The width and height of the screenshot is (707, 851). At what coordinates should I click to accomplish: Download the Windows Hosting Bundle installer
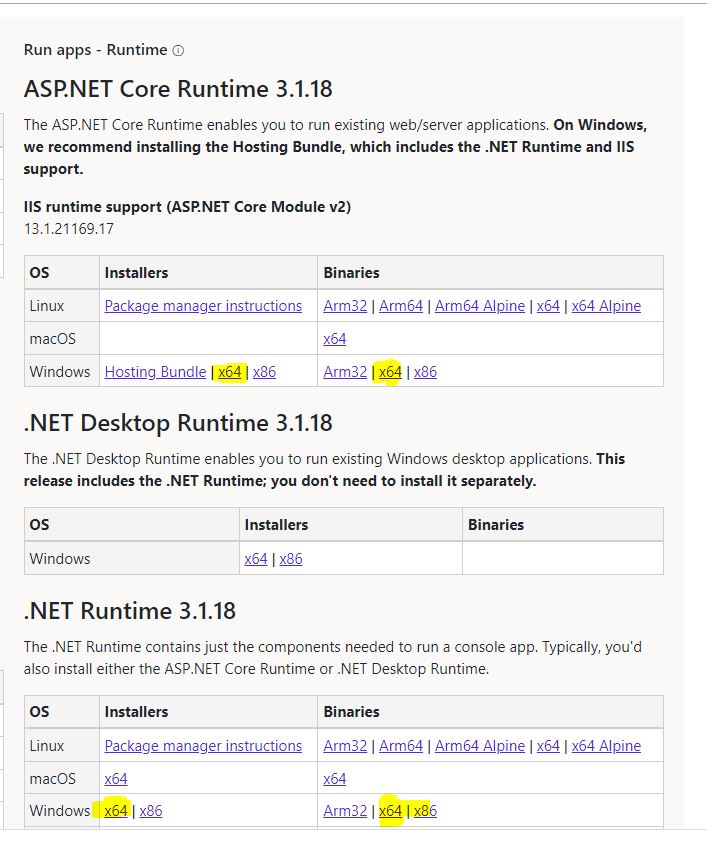coord(155,372)
